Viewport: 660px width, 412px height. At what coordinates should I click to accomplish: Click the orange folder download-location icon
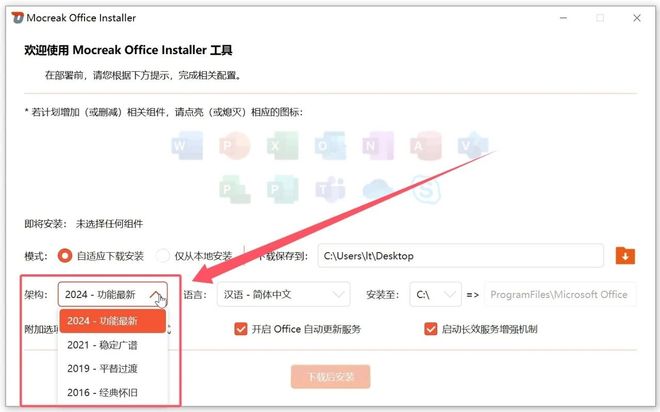[x=625, y=255]
